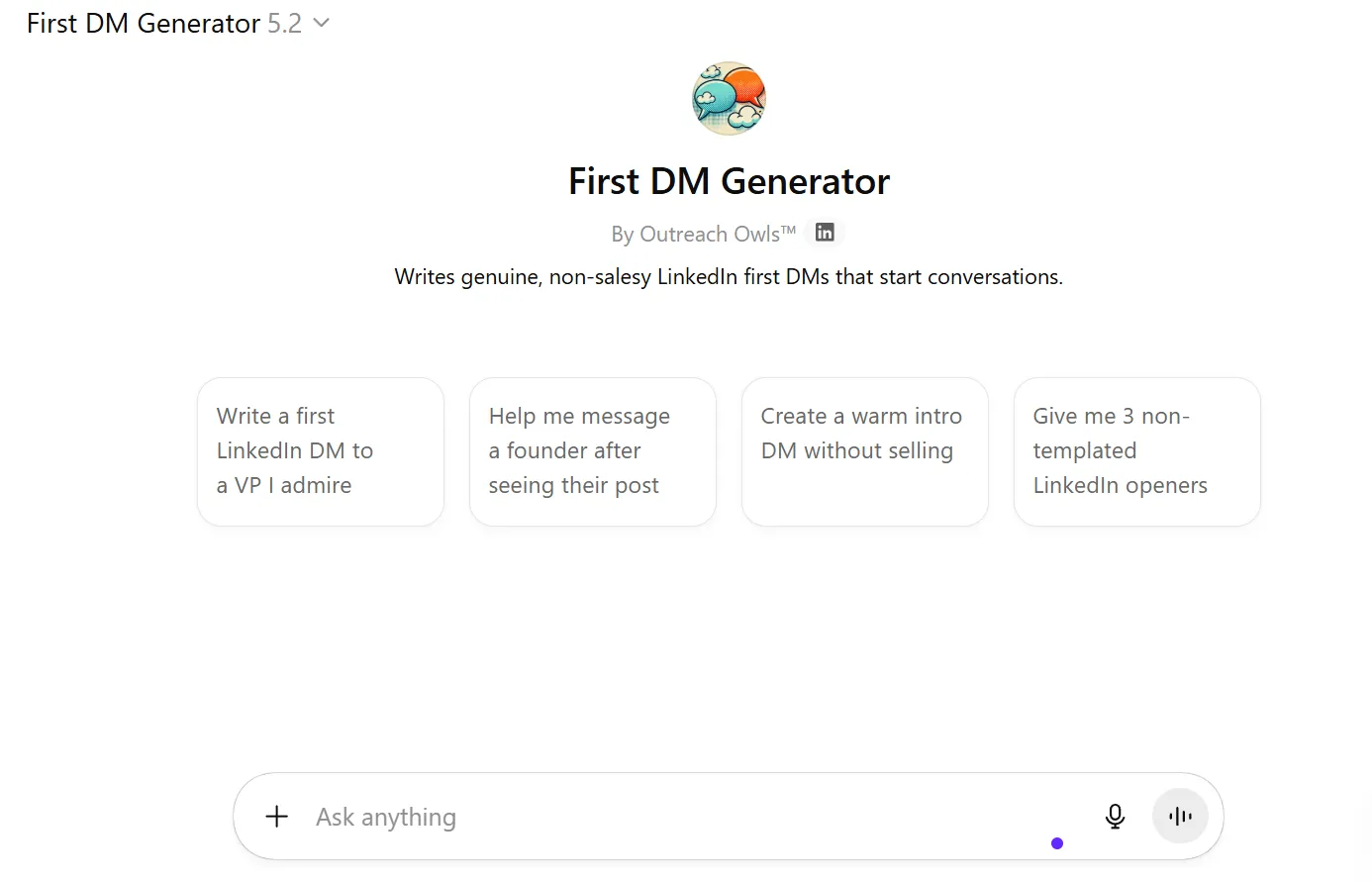The height and width of the screenshot is (882, 1372).
Task: Launch voice mode with the waveform icon
Action: [x=1180, y=817]
